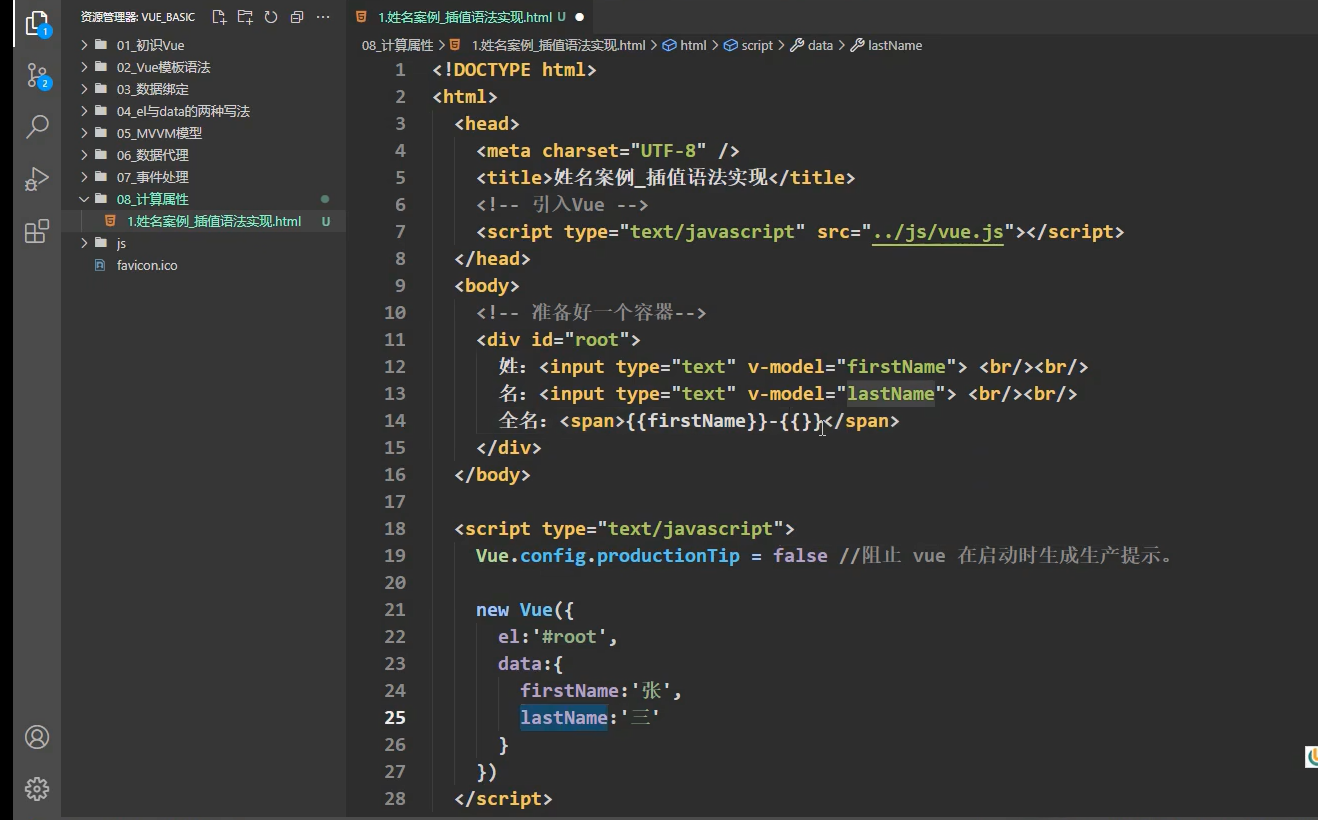The image size is (1318, 820).
Task: Click line number 1 in the gutter
Action: coord(400,70)
